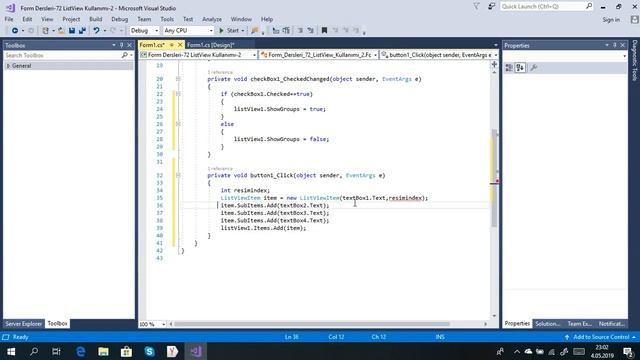
Task: Click the Uncomment Selected Lines icon
Action: coord(311,31)
